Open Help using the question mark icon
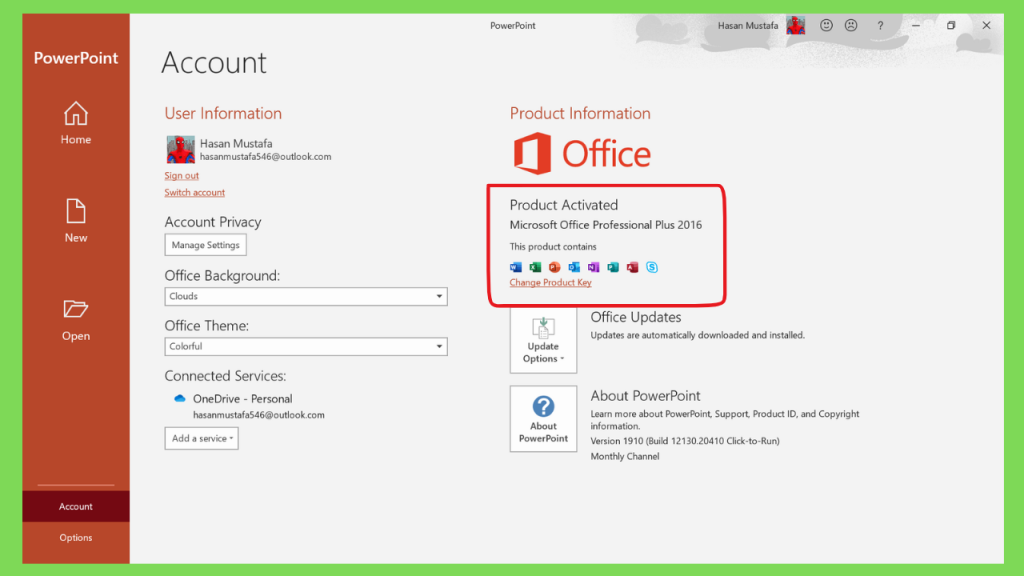 [x=880, y=25]
